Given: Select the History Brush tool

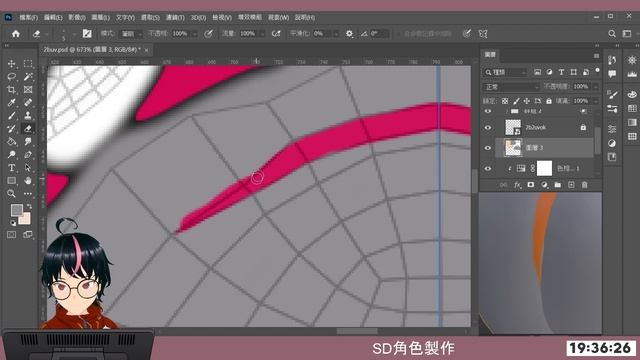Looking at the screenshot, I should tap(11, 129).
